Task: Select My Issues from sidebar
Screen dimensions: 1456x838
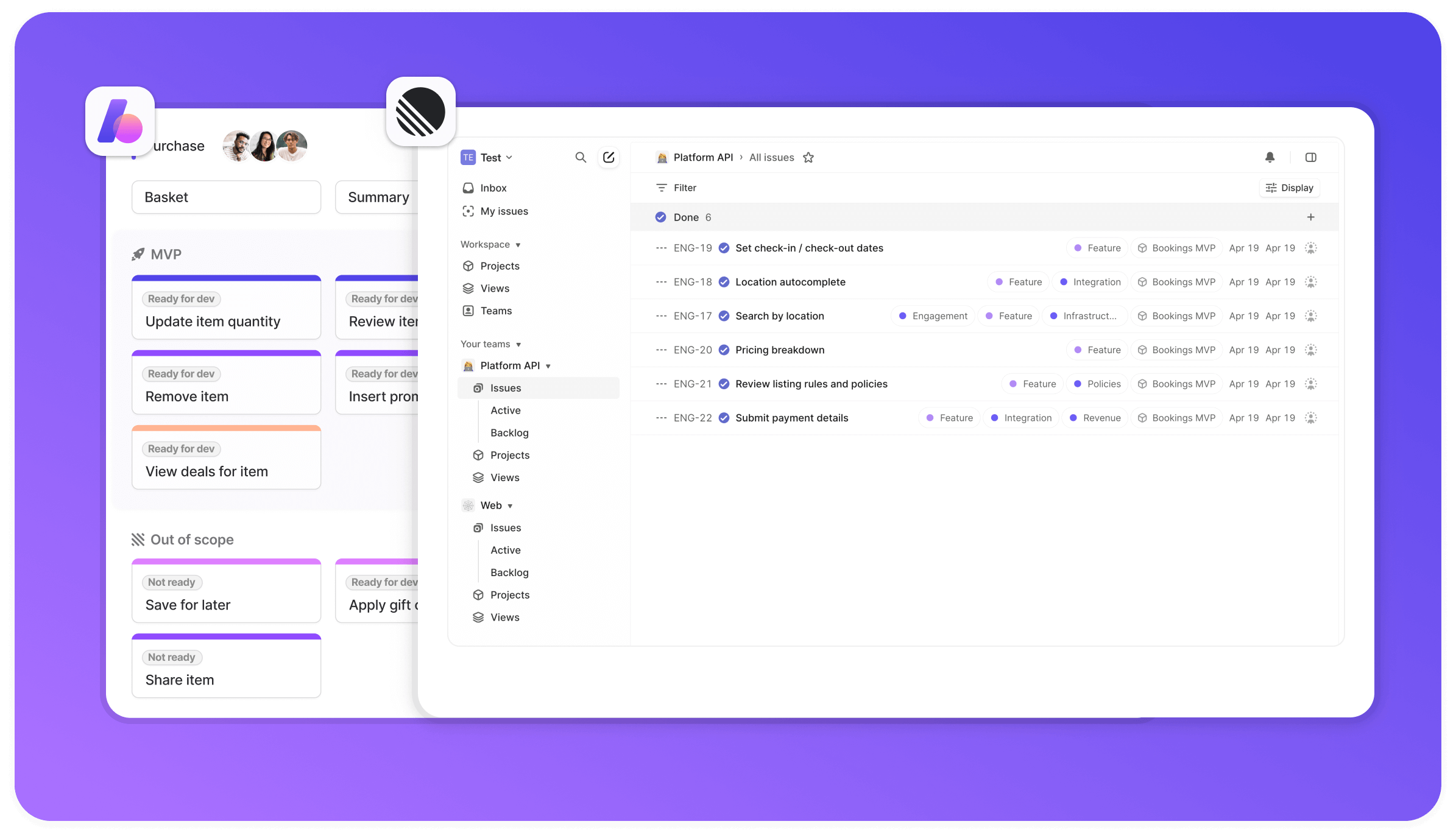Action: click(x=503, y=211)
